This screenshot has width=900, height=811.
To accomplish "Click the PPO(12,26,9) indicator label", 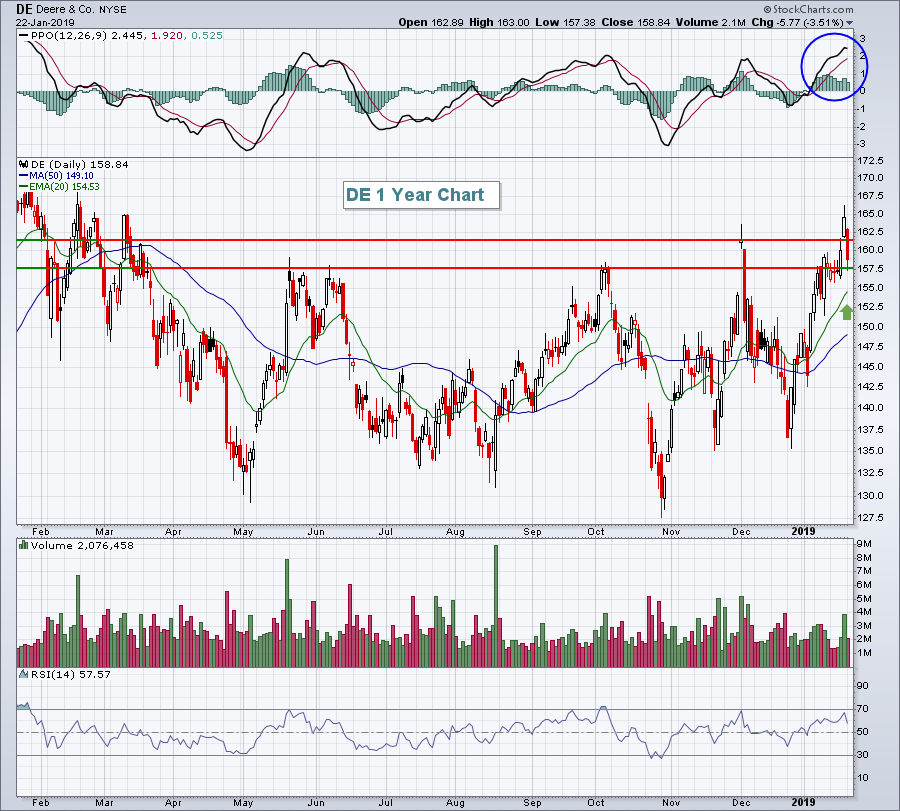I will pos(69,36).
